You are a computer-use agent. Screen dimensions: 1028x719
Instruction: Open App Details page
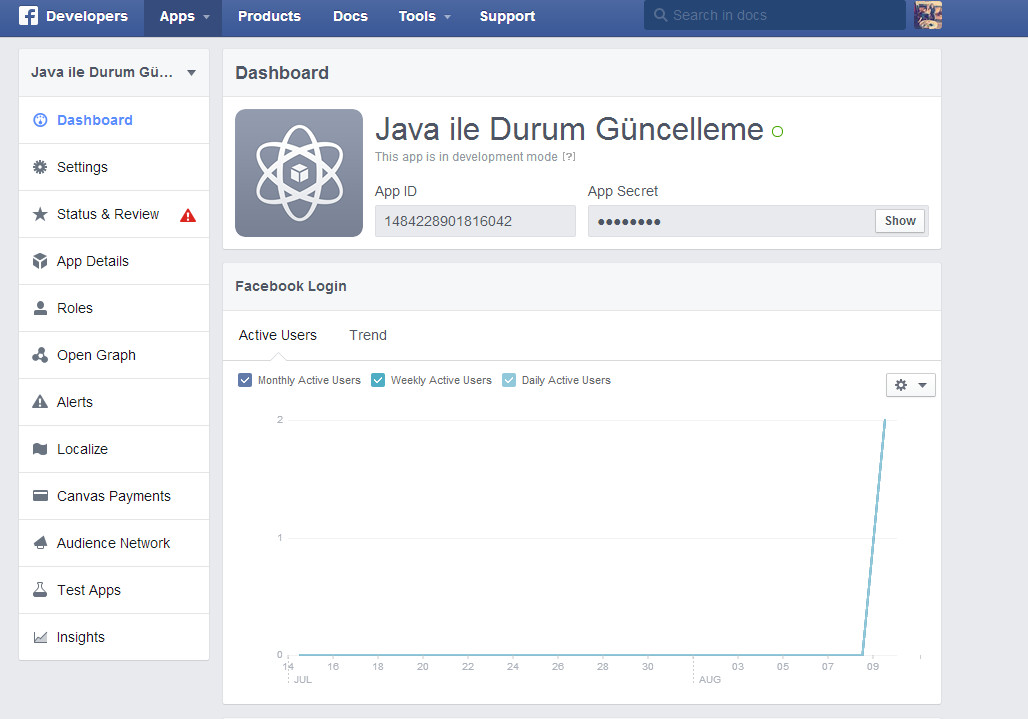114,261
